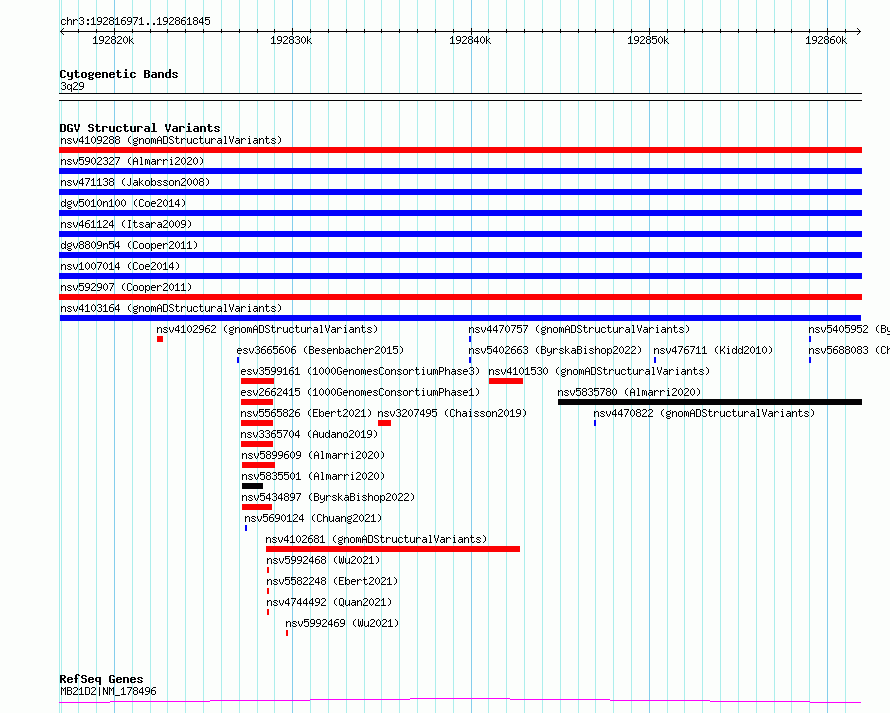Click the small red nsv4102962 feature block
Screen dimensions: 890x713
[x=160, y=339]
